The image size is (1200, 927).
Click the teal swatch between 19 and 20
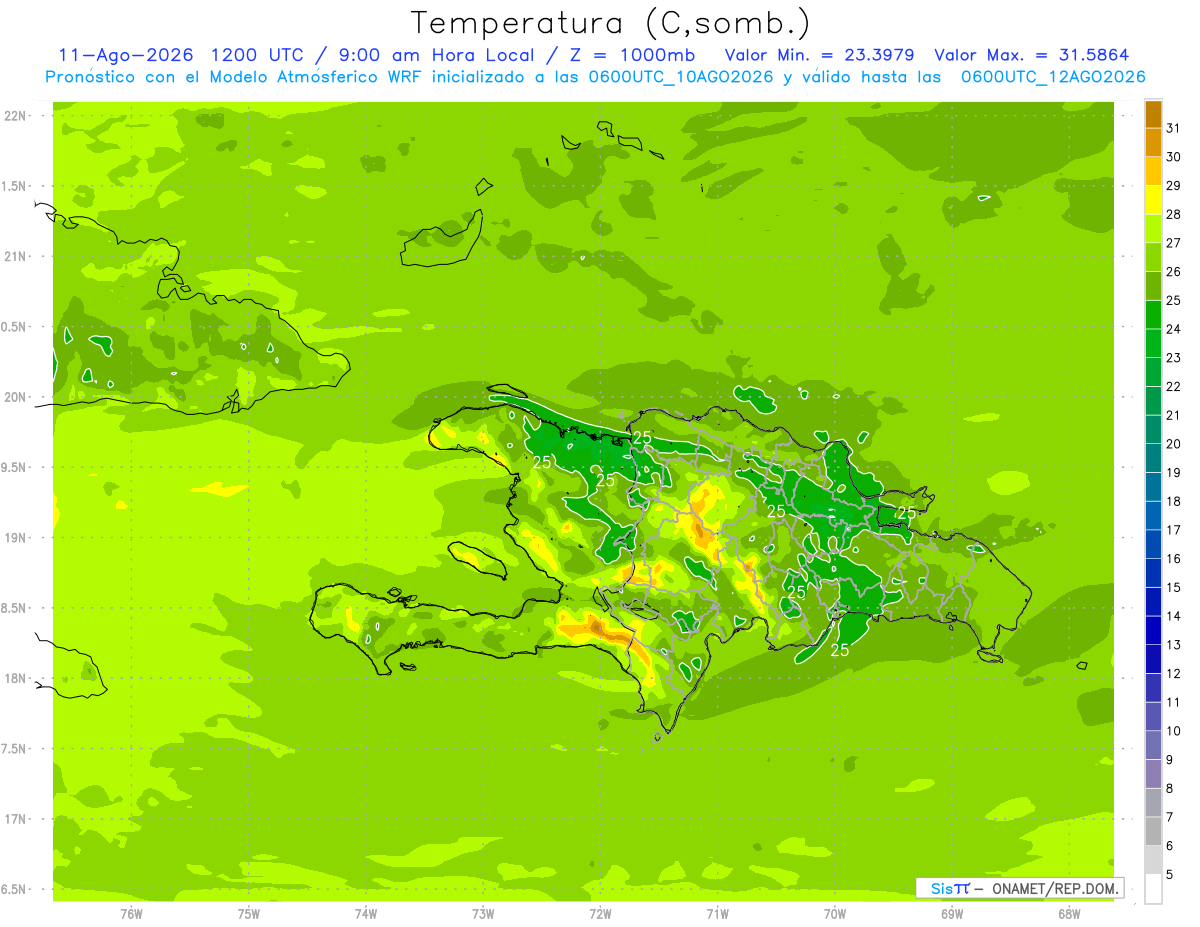[x=1153, y=458]
